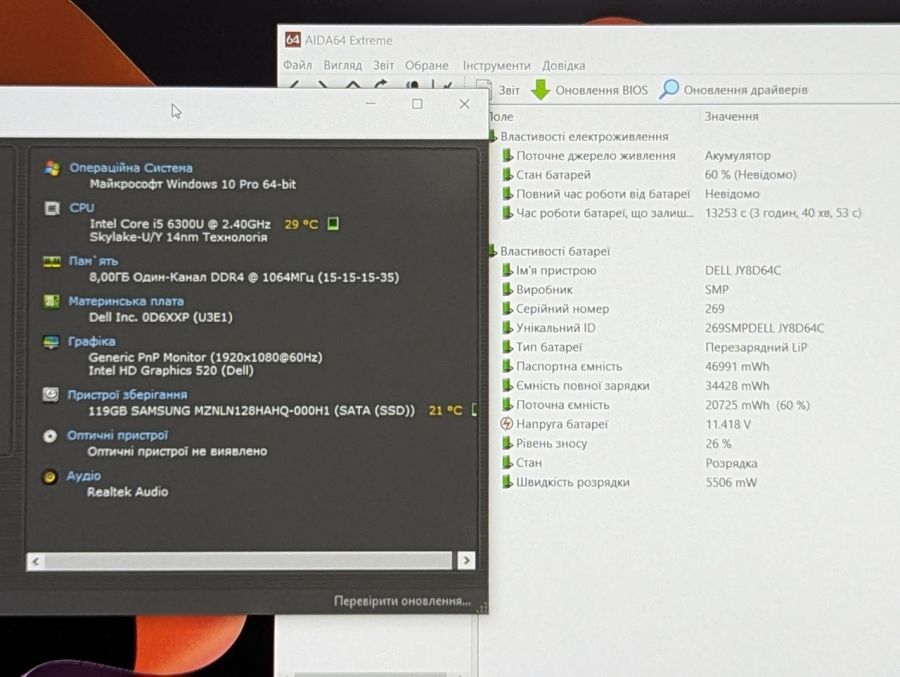Click the Значення column header
The height and width of the screenshot is (677, 900).
pos(731,117)
